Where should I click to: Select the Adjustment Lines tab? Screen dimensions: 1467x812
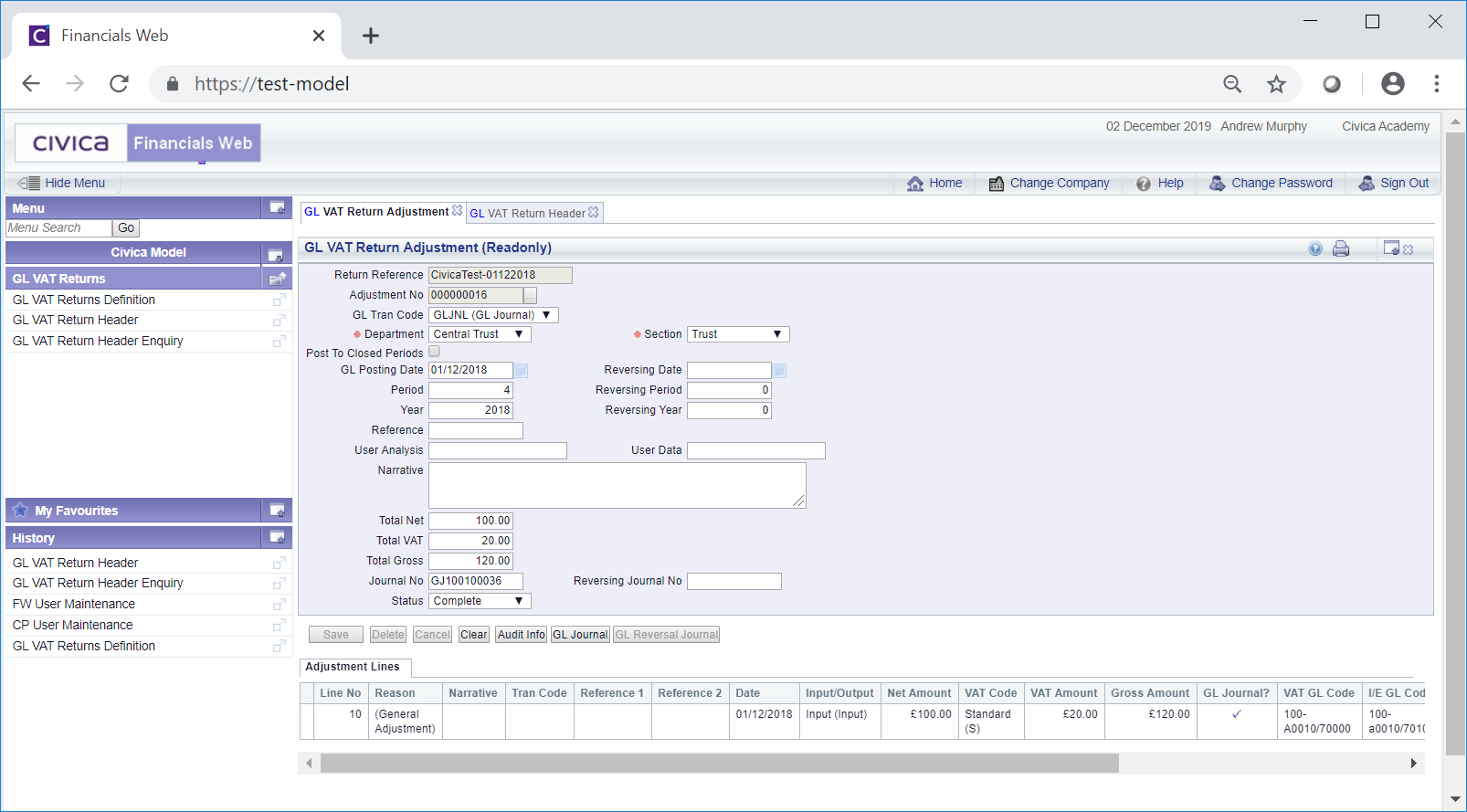[x=354, y=667]
